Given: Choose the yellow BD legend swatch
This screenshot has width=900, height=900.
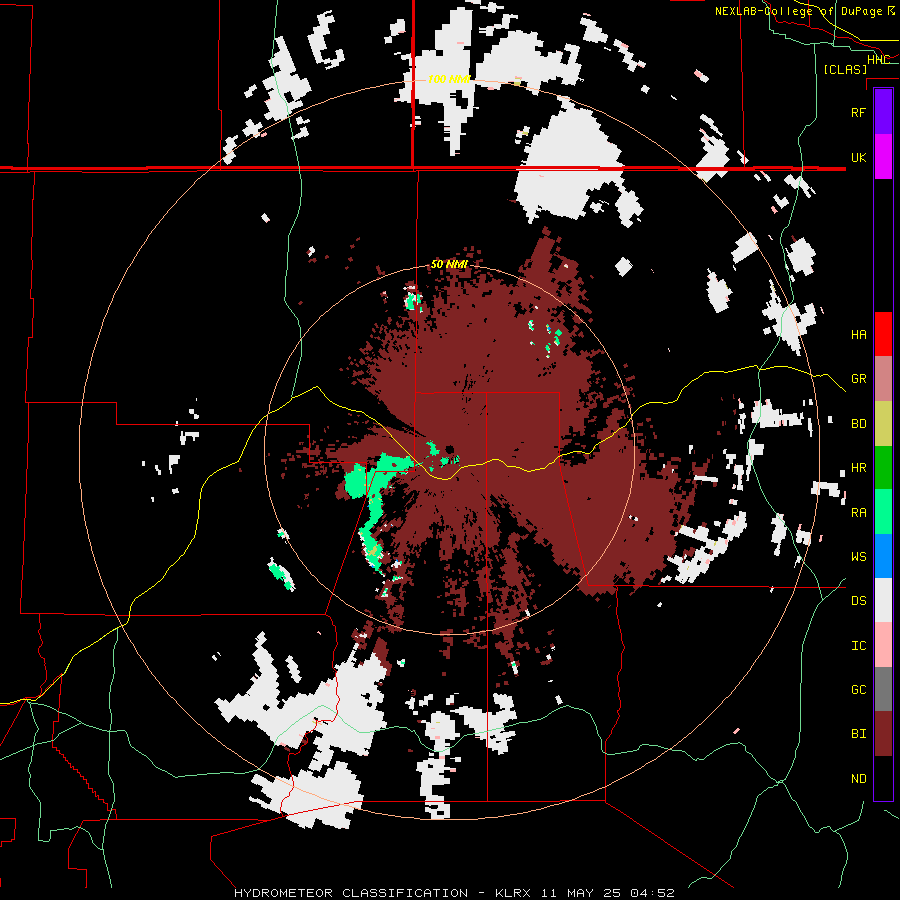Looking at the screenshot, I should pos(883,423).
